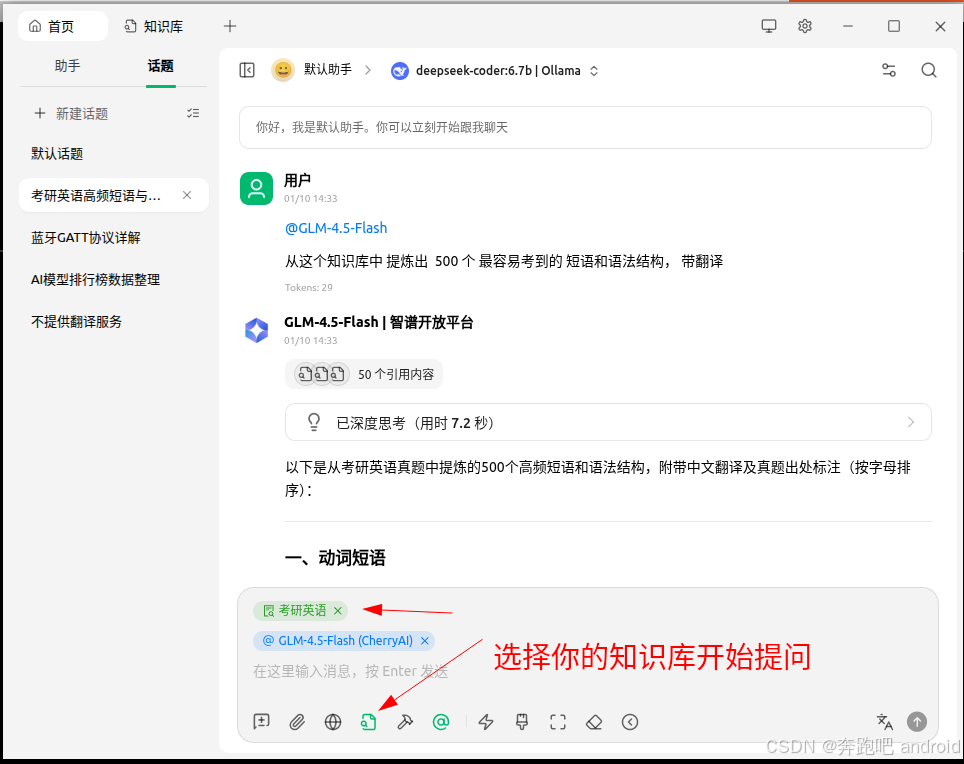
Task: Expand the deepseek-coder model selector
Action: coord(593,70)
